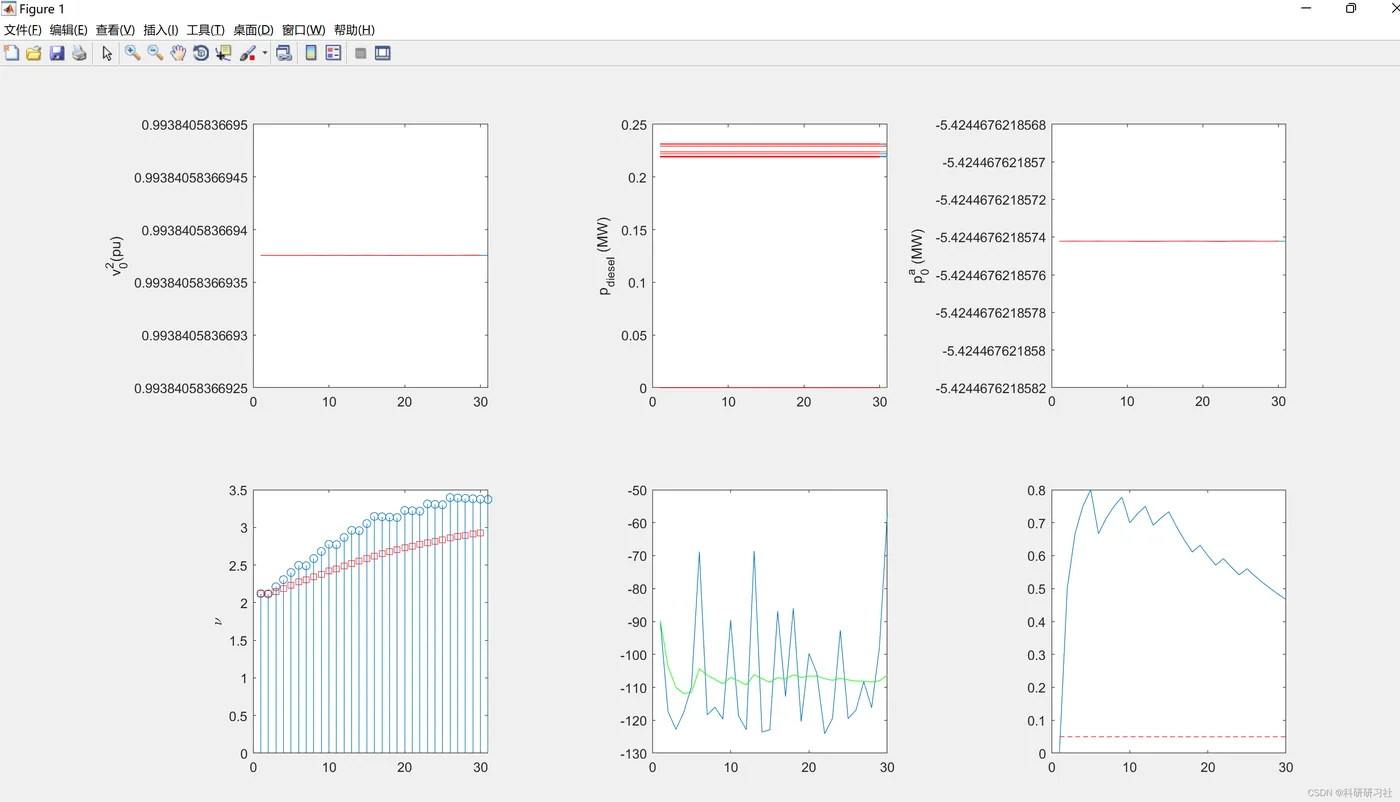This screenshot has width=1400, height=802.
Task: Open the 文件(F) menu
Action: click(23, 30)
